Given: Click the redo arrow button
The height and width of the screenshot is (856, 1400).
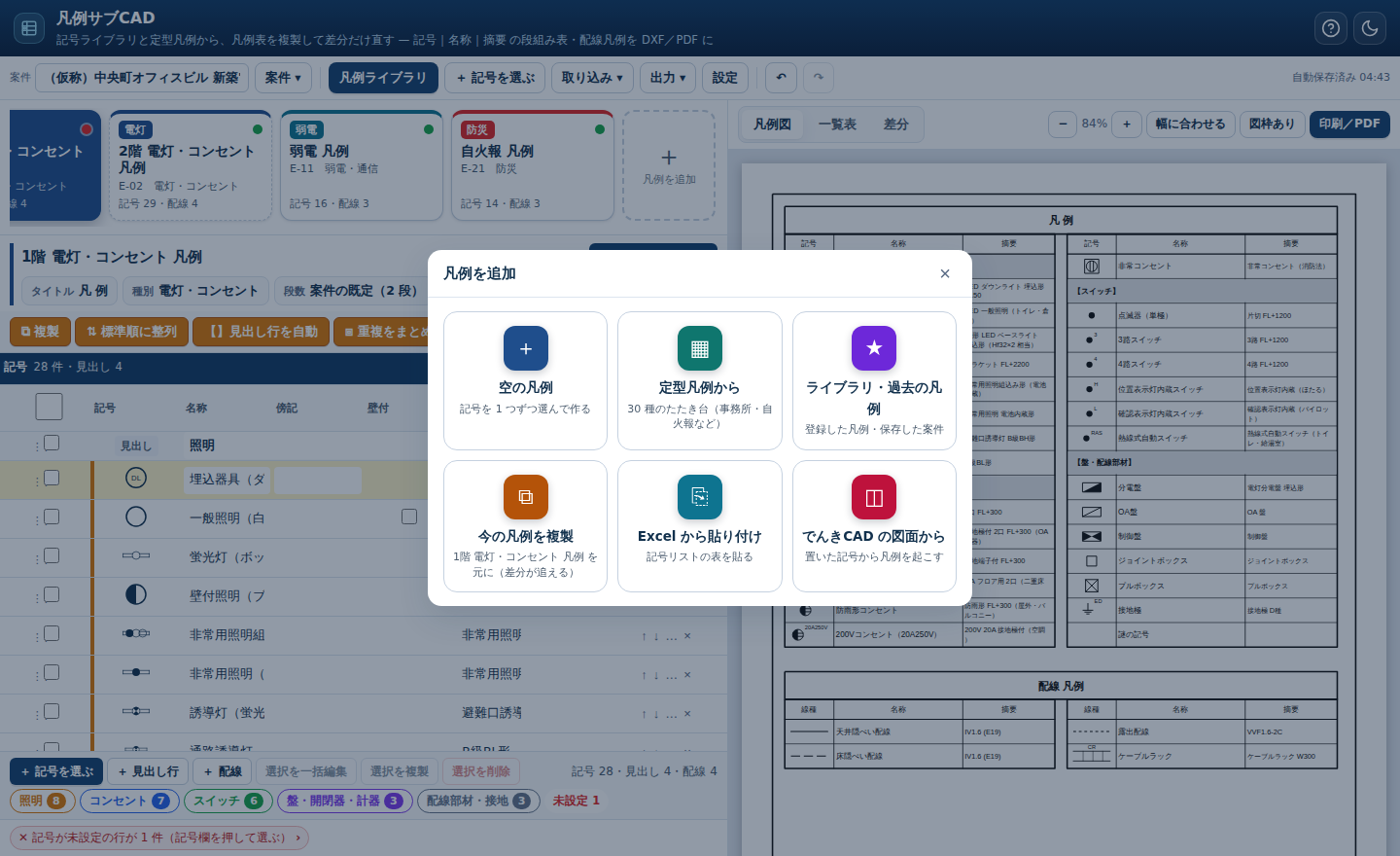Looking at the screenshot, I should tap(819, 78).
